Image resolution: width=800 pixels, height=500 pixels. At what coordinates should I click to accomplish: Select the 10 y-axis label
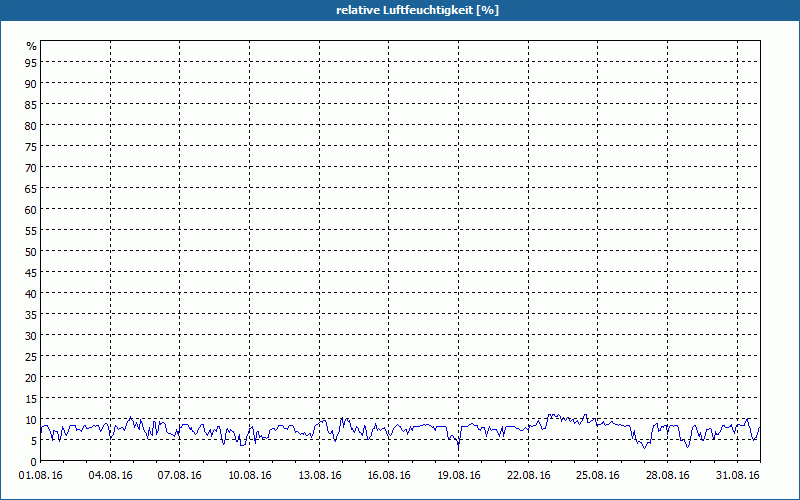[31, 420]
